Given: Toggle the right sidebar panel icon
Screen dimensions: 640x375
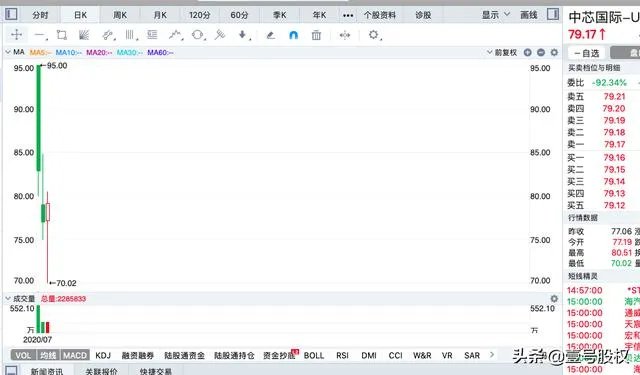Looking at the screenshot, I should click(x=553, y=14).
